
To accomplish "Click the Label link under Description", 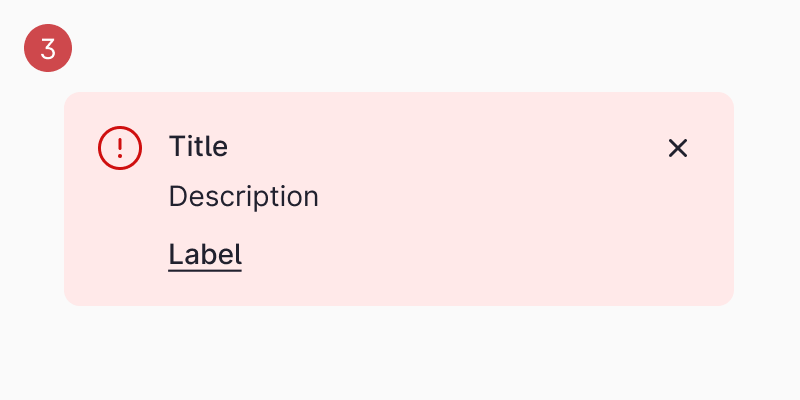I will point(205,255).
